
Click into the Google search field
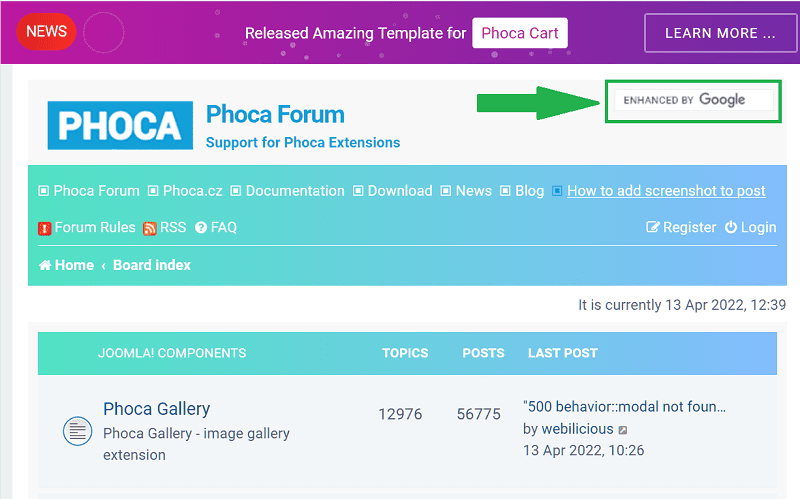pyautogui.click(x=694, y=100)
